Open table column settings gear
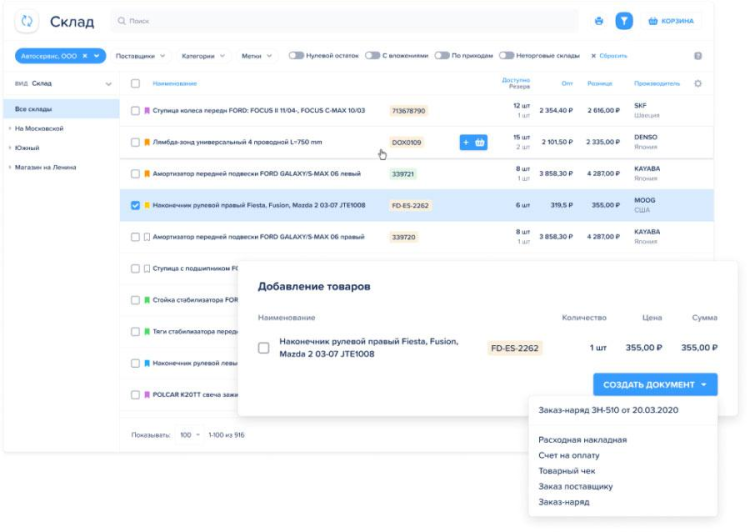The image size is (750, 532). click(698, 84)
